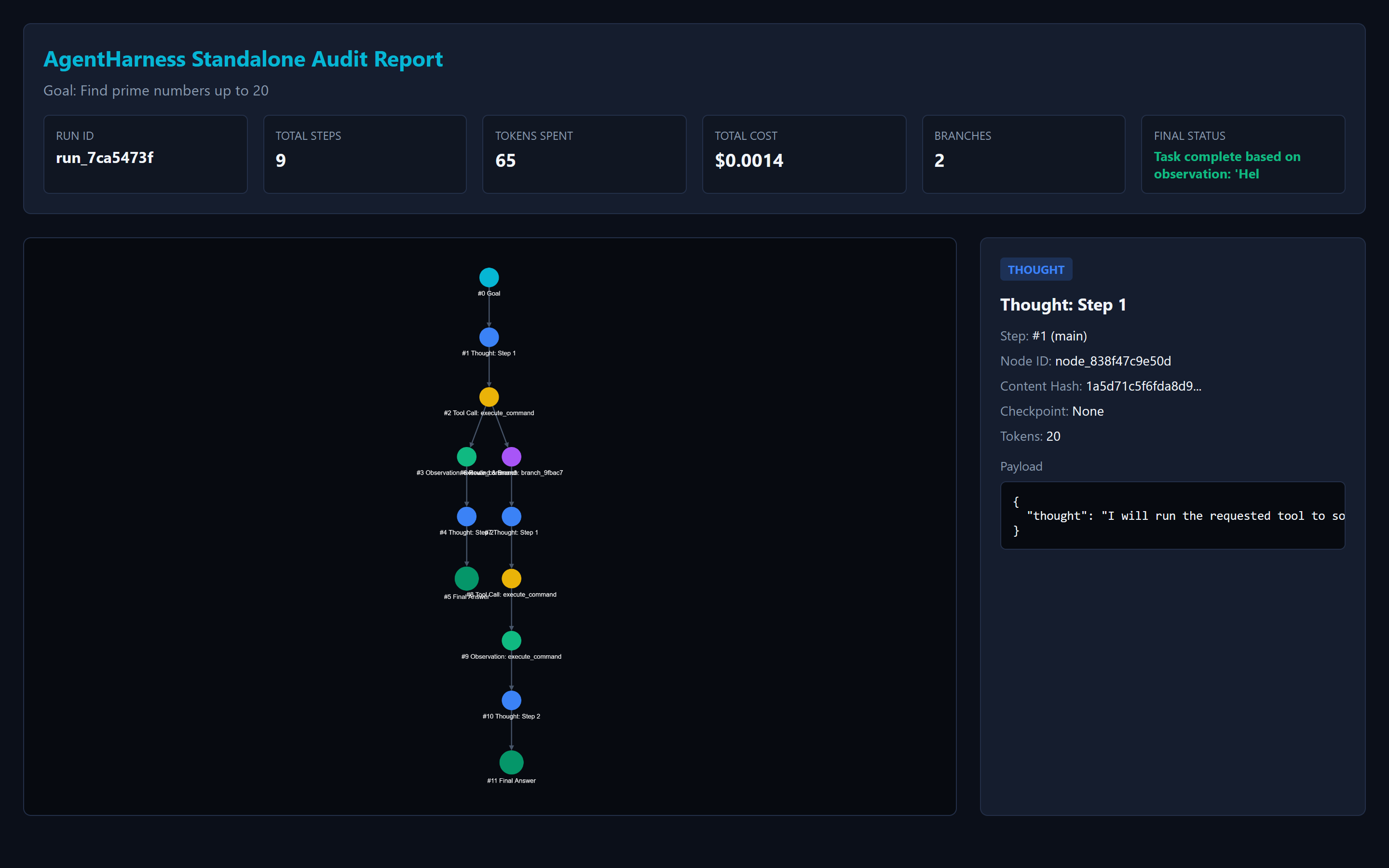1389x868 pixels.
Task: Click the payload JSON code box
Action: (1172, 515)
